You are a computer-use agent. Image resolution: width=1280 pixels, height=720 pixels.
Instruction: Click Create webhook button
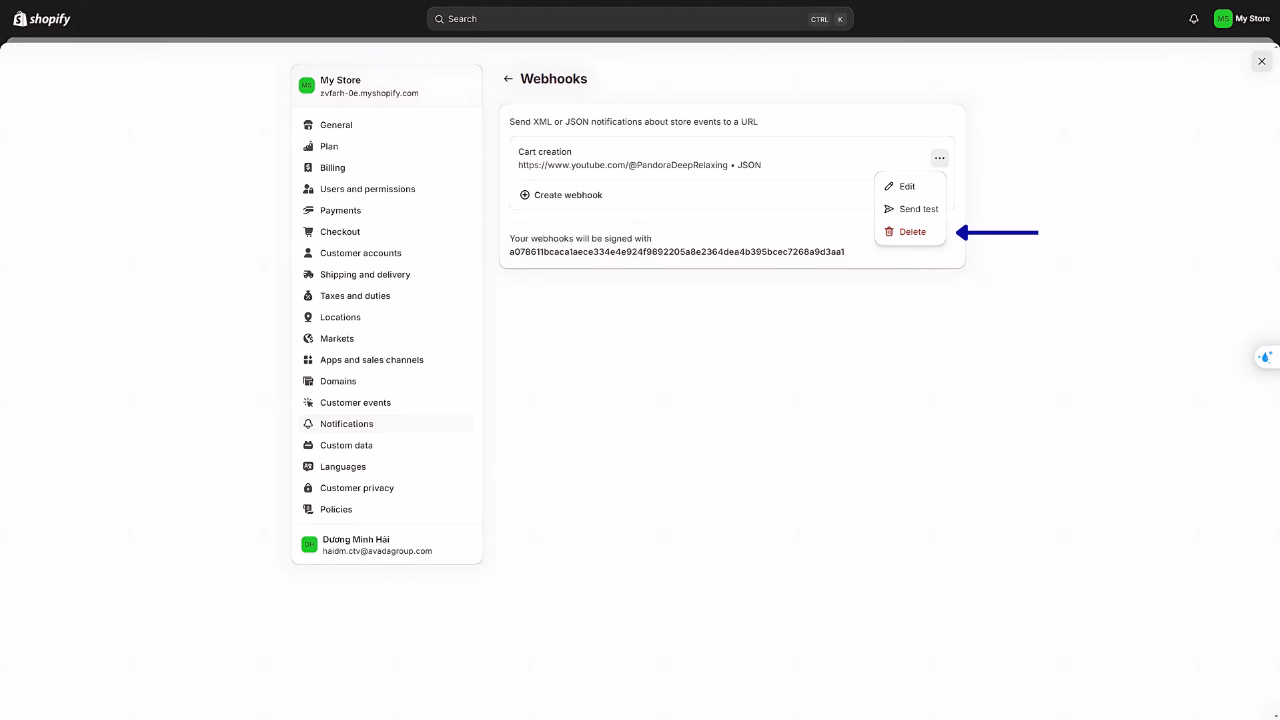pos(561,195)
